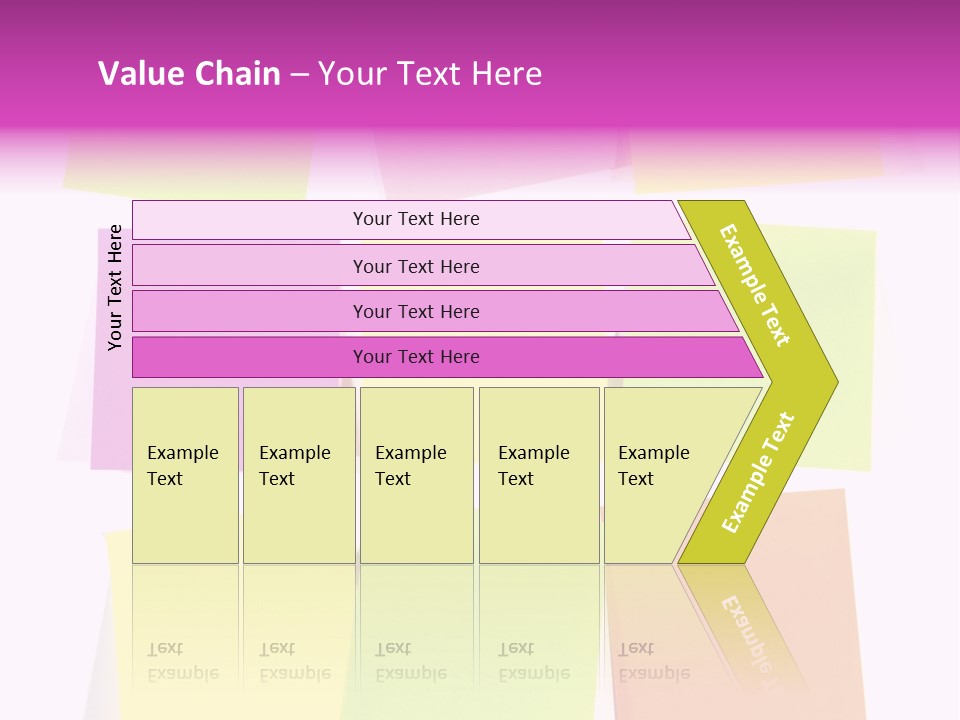The width and height of the screenshot is (960, 720).
Task: Click the darkest magenta bar
Action: coord(415,357)
